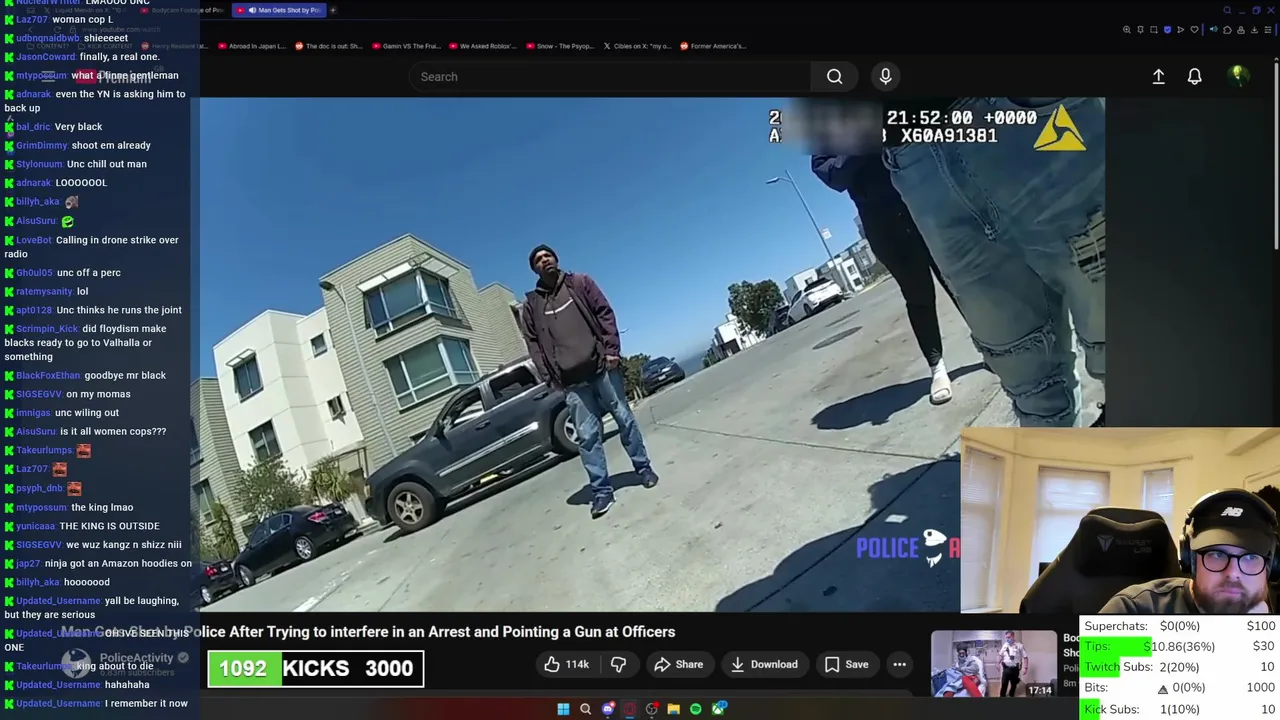Start voice search with microphone icon
This screenshot has height=720, width=1280.
[885, 76]
